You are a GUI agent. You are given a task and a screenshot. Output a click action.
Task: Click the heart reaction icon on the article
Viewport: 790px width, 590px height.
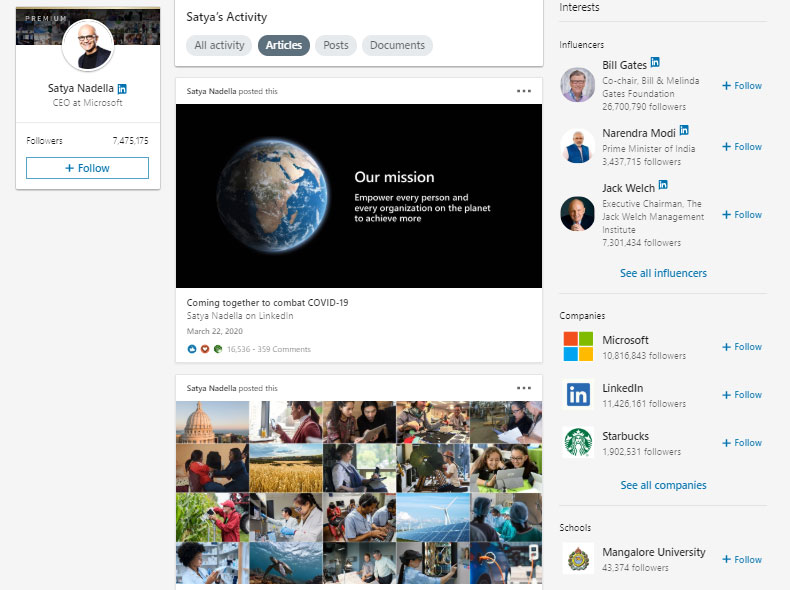tap(205, 349)
